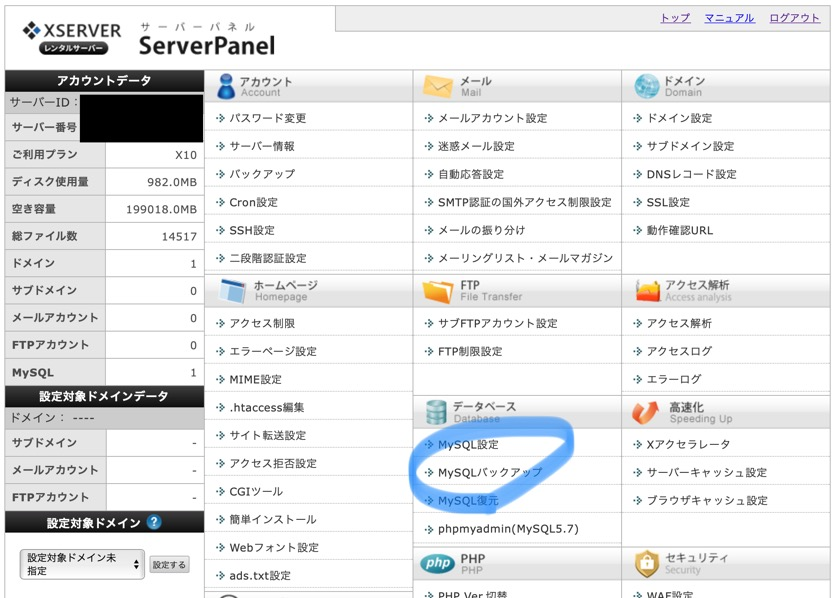Open phpmyadmin(MySQL5.7)
840x598 pixels.
tap(508, 528)
